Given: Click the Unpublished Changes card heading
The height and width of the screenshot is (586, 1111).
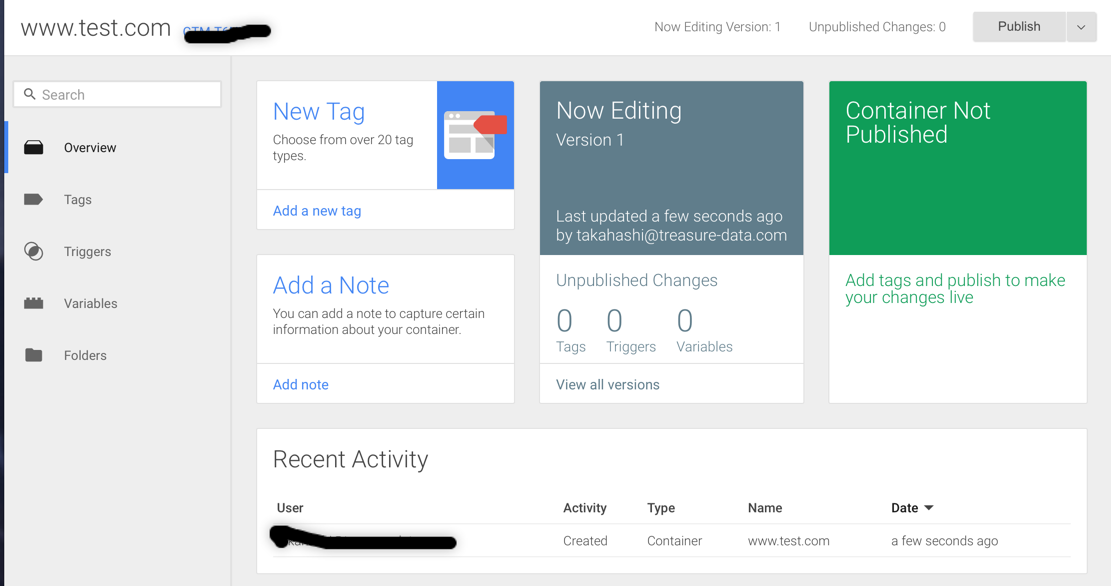Looking at the screenshot, I should click(x=636, y=280).
